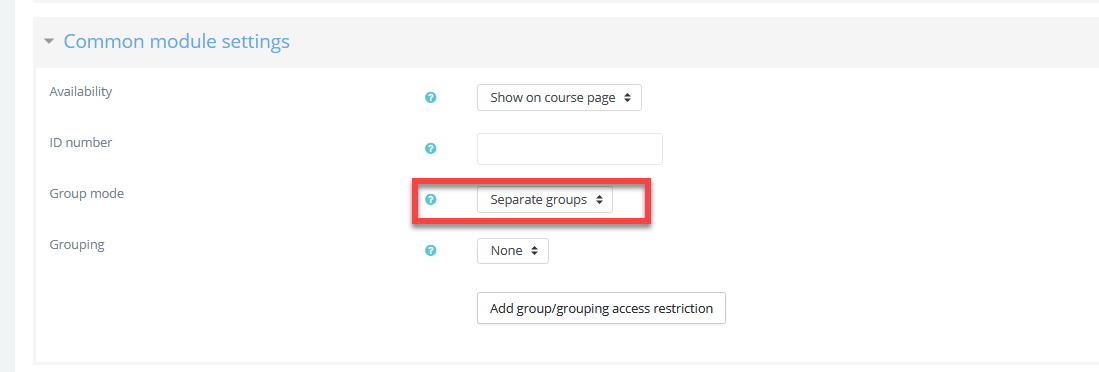Click empty space inside the red highlighted box

[x=631, y=201]
